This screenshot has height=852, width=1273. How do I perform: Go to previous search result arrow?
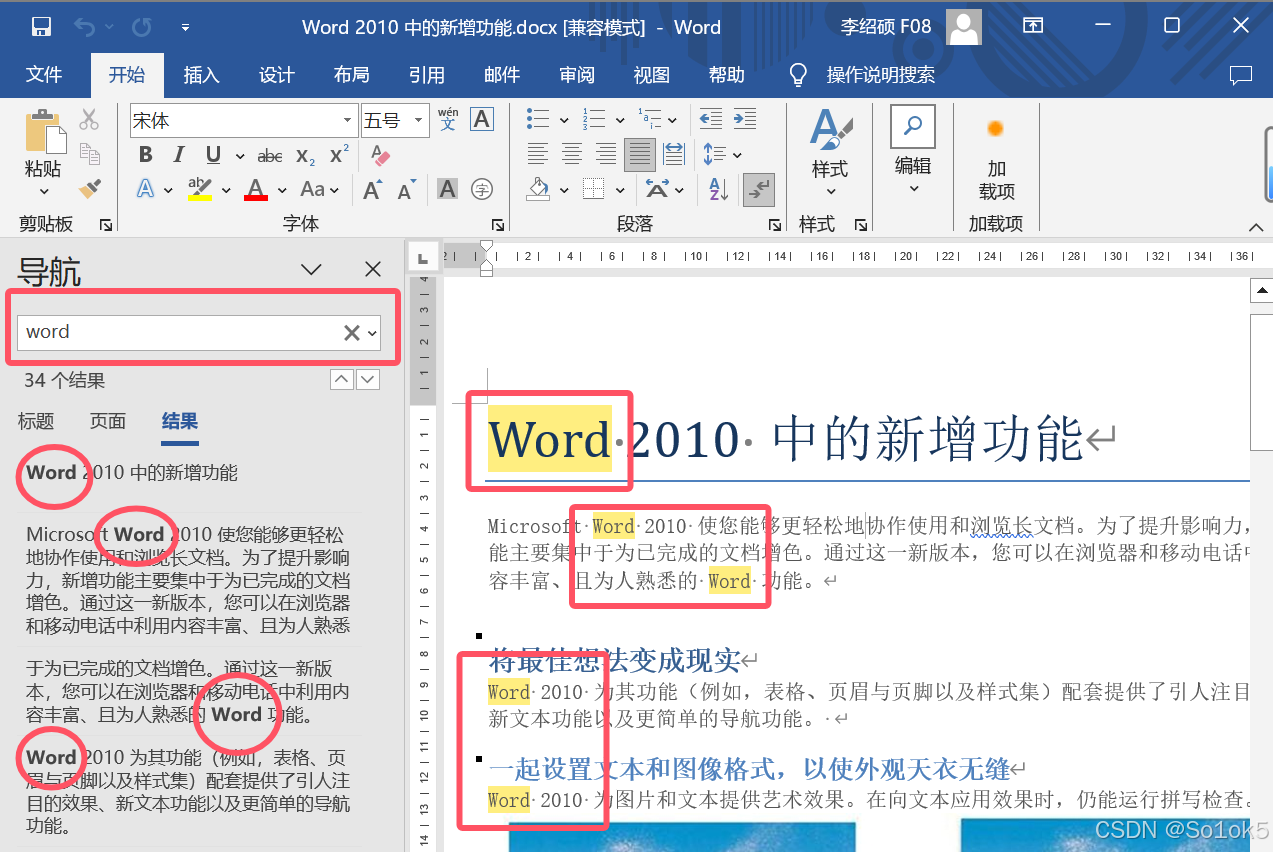(x=342, y=379)
